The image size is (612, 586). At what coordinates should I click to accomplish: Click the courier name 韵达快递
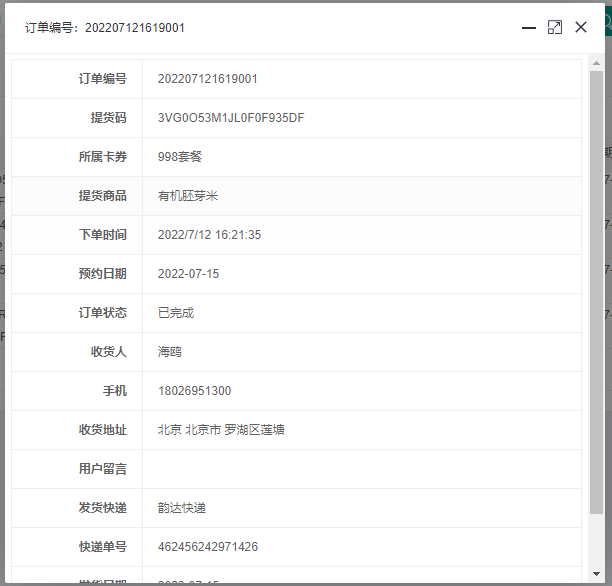tap(181, 508)
